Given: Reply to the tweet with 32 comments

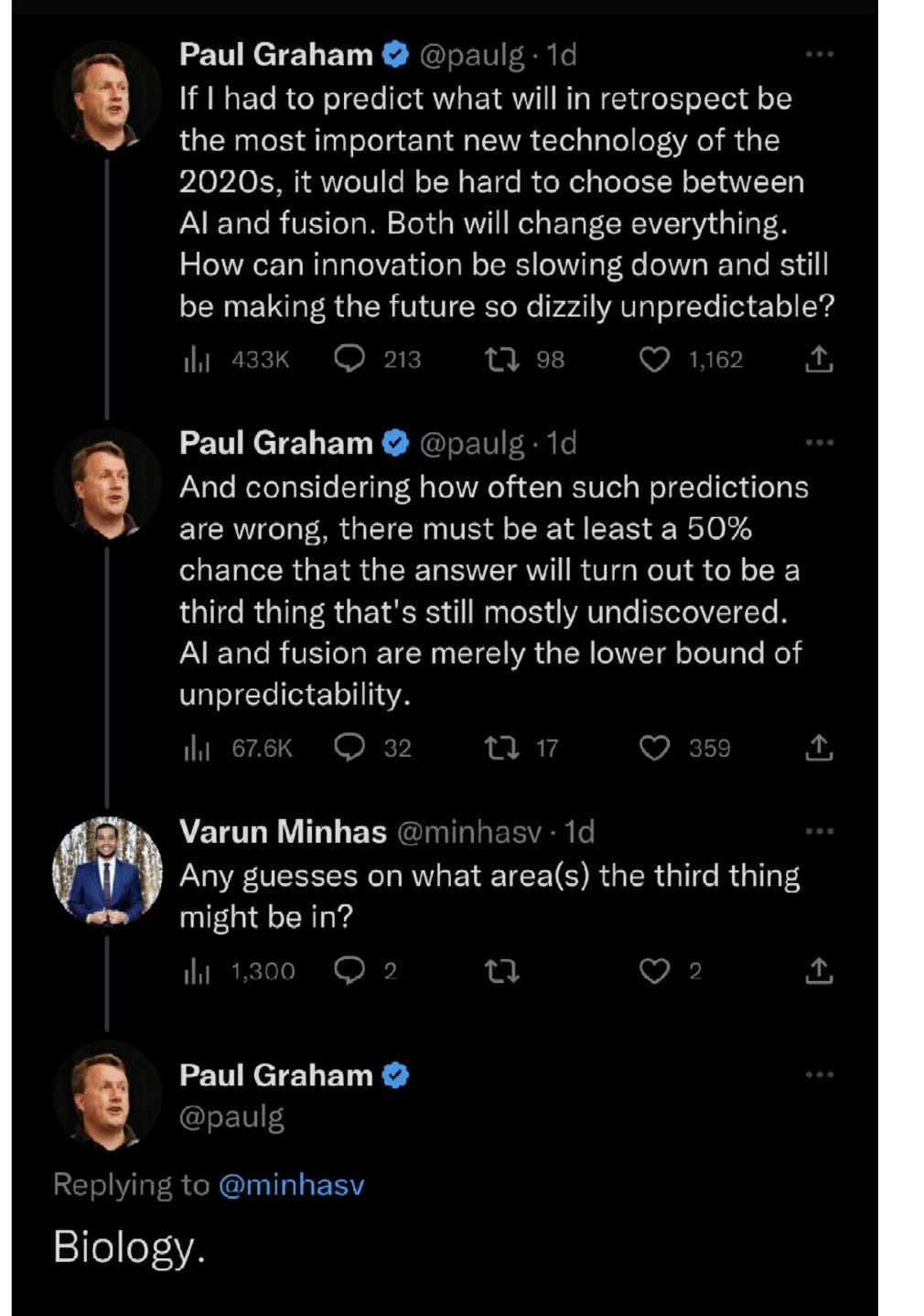Looking at the screenshot, I should pyautogui.click(x=350, y=749).
